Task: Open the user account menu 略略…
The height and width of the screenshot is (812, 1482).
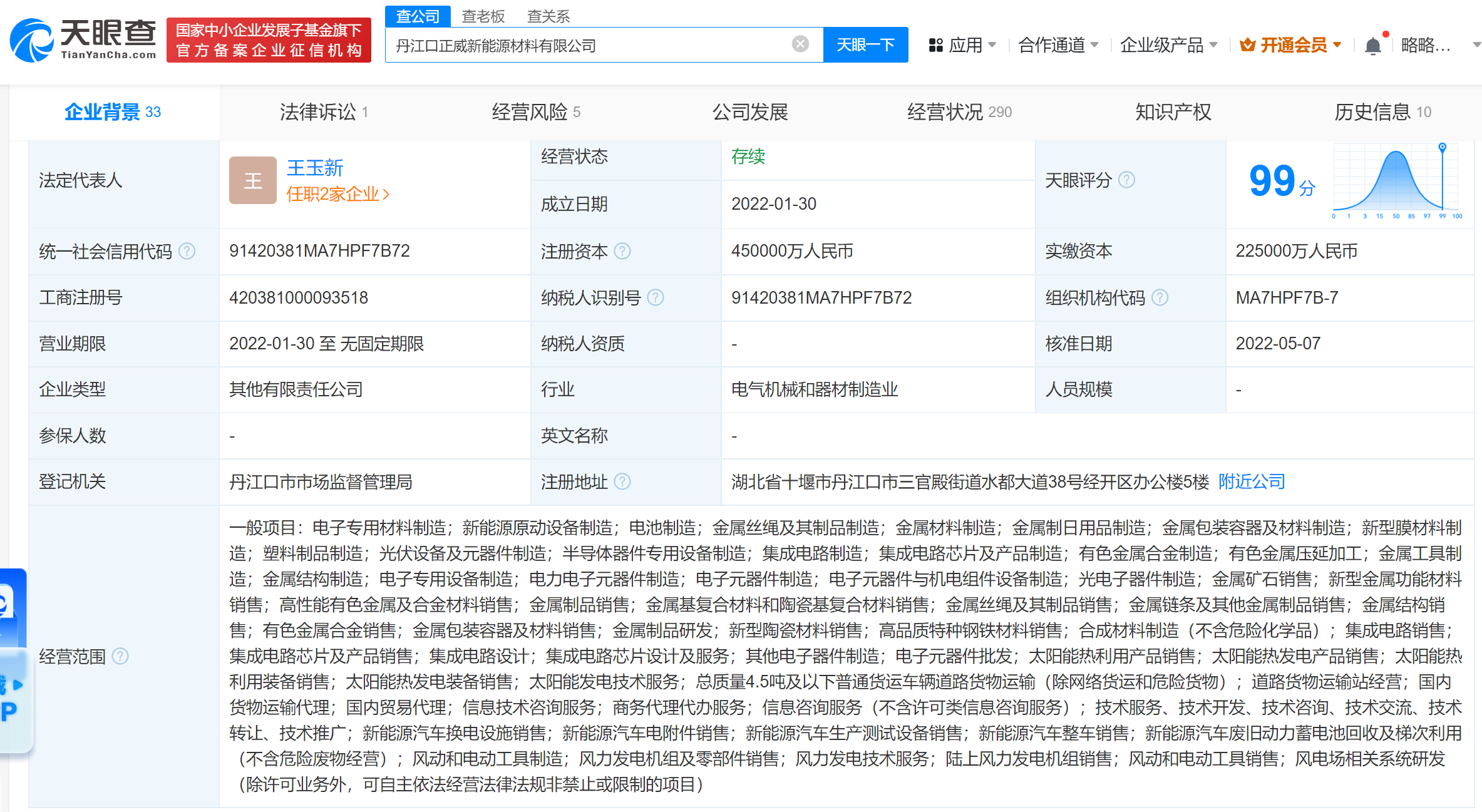Action: pyautogui.click(x=1440, y=45)
